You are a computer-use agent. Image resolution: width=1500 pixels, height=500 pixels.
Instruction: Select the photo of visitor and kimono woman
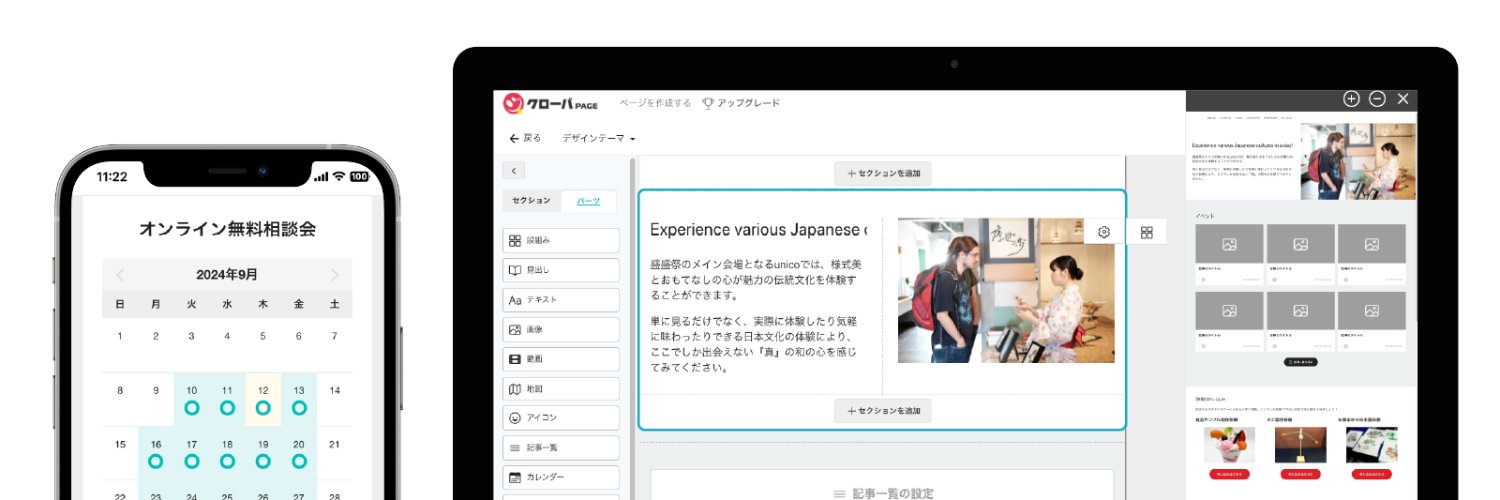point(1006,290)
